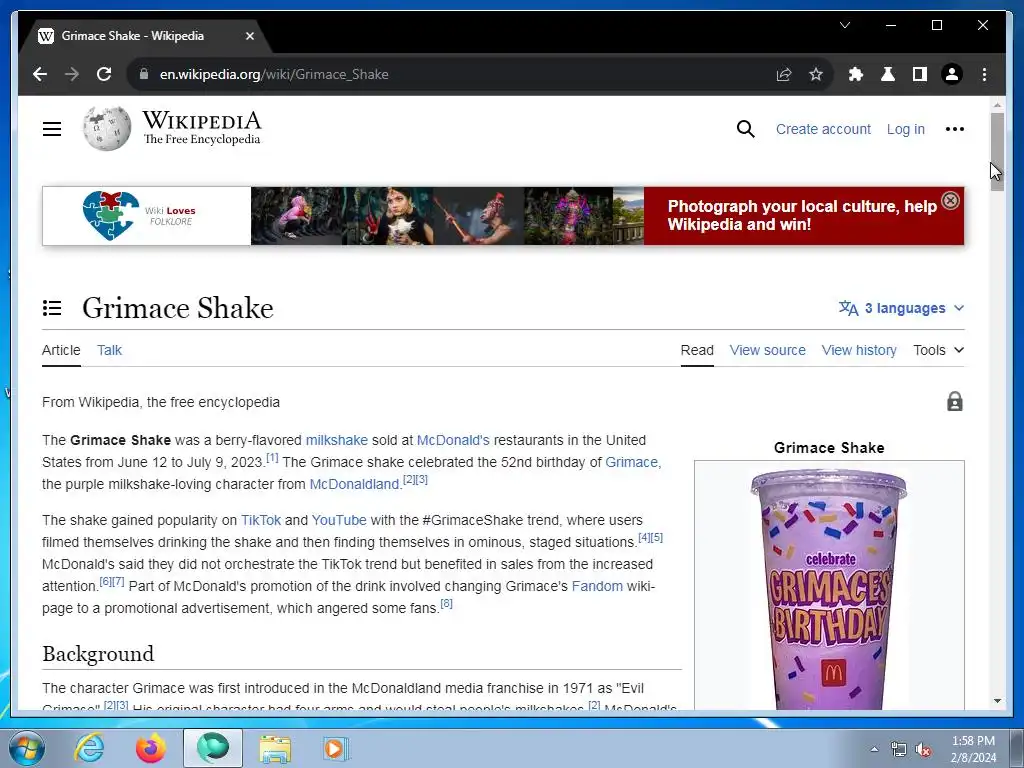Open the Chrome Labs flask icon
The width and height of the screenshot is (1024, 768).
point(888,74)
